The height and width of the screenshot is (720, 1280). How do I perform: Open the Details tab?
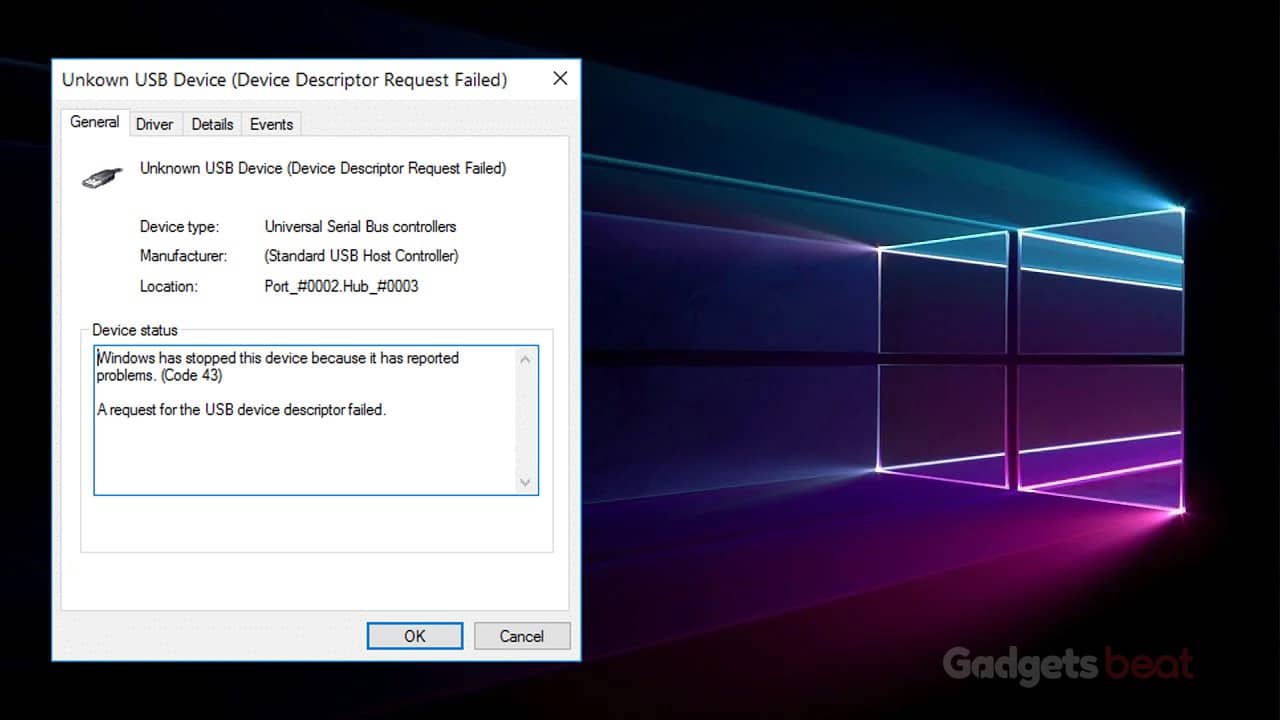[212, 124]
